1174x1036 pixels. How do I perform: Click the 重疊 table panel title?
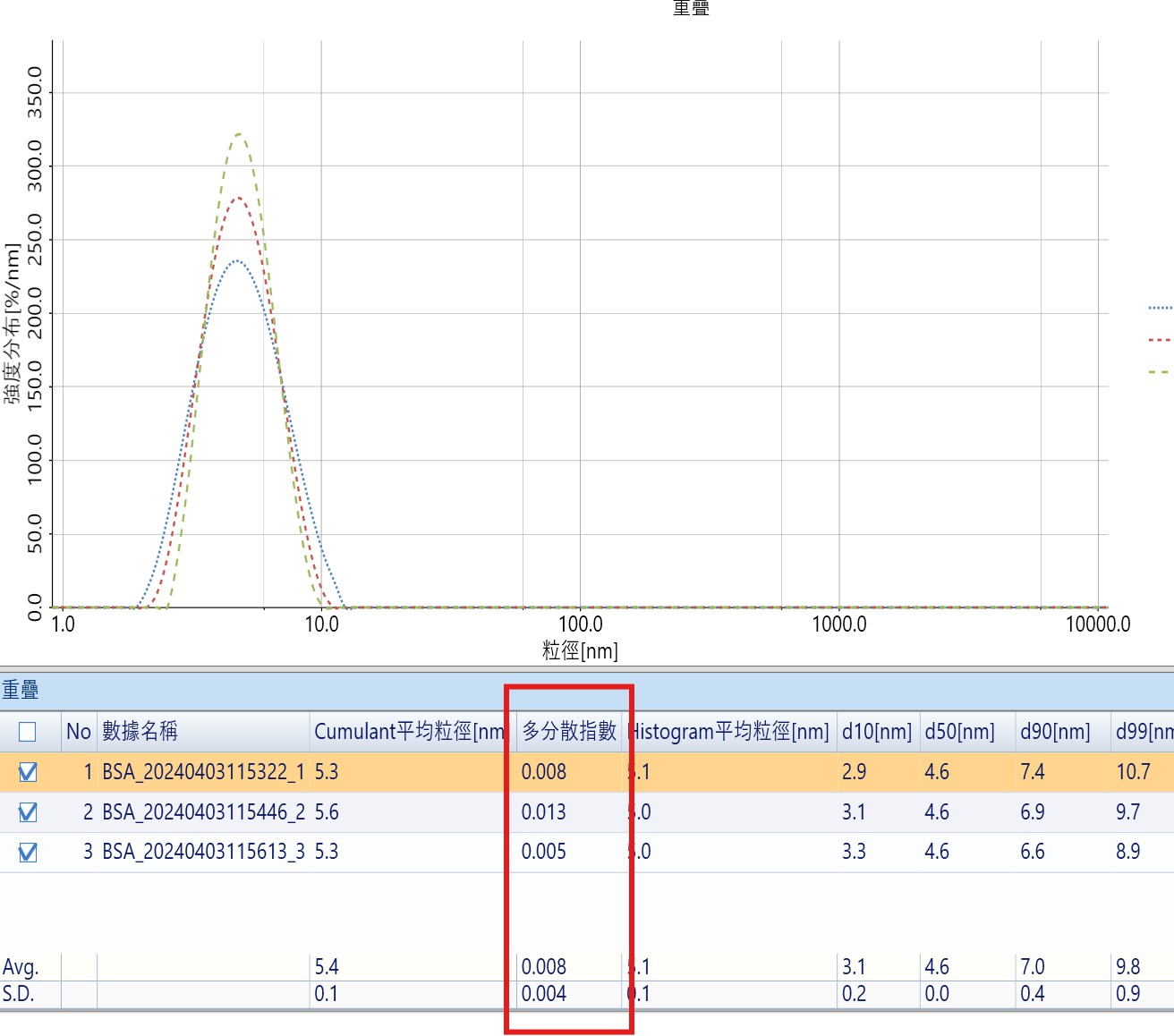click(21, 690)
